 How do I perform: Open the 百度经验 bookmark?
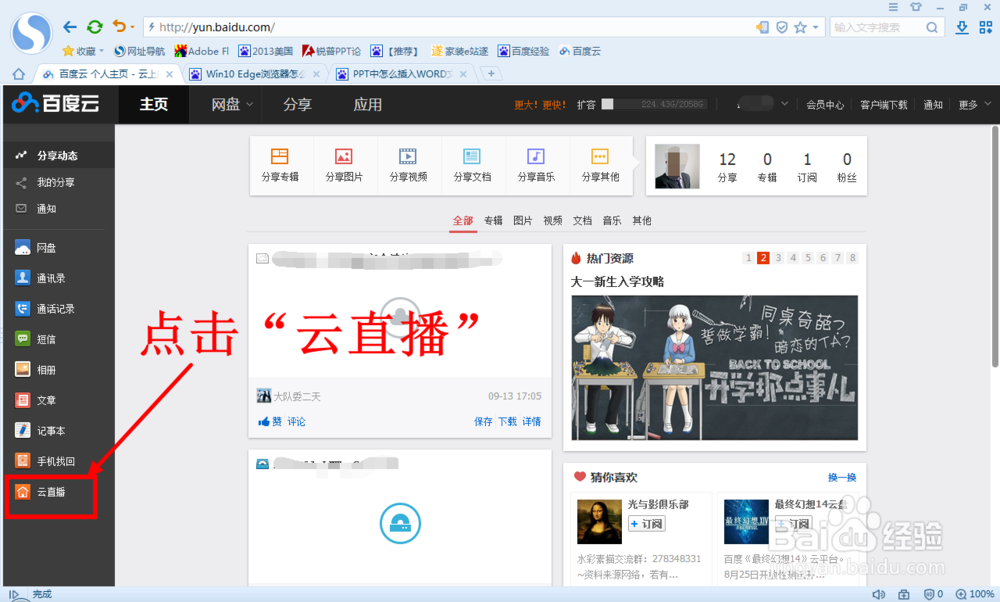[524, 51]
